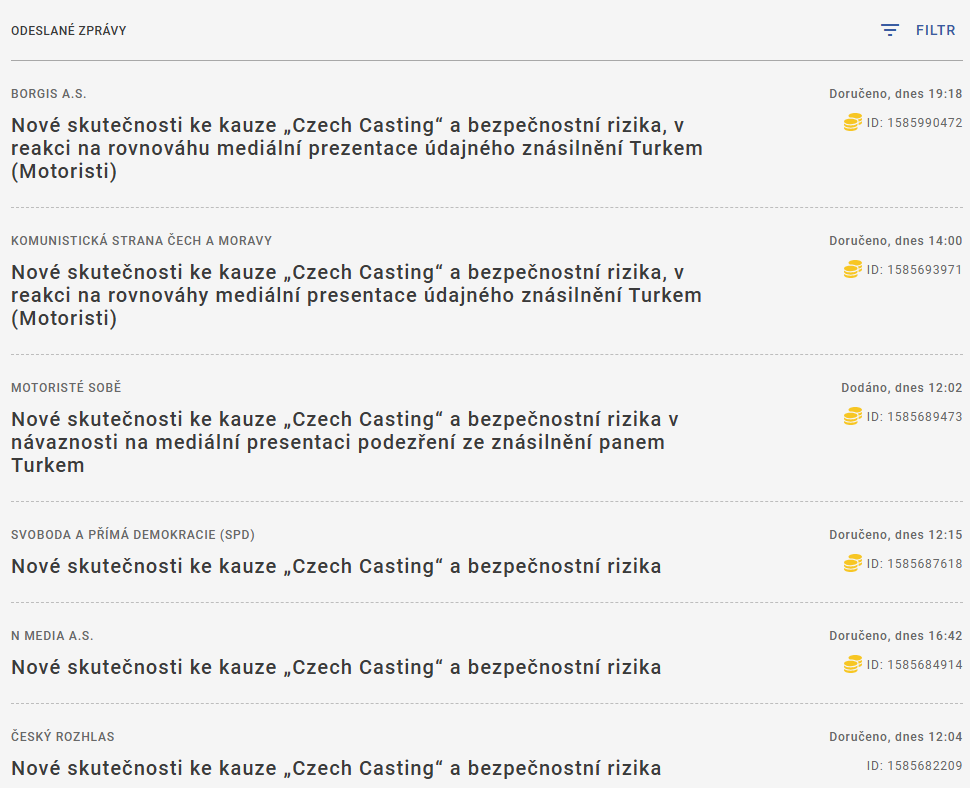Open message subject sent to Český rozhlas
This screenshot has width=970, height=788.
336,768
